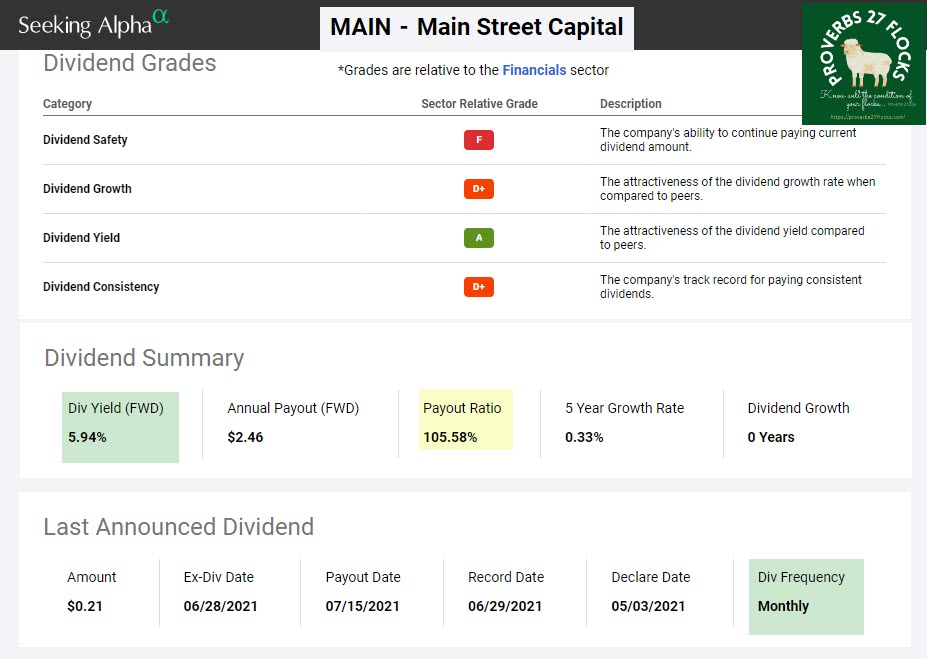Click the Ex-Div Date 06/28/2021
The width and height of the screenshot is (927, 659).
(221, 606)
